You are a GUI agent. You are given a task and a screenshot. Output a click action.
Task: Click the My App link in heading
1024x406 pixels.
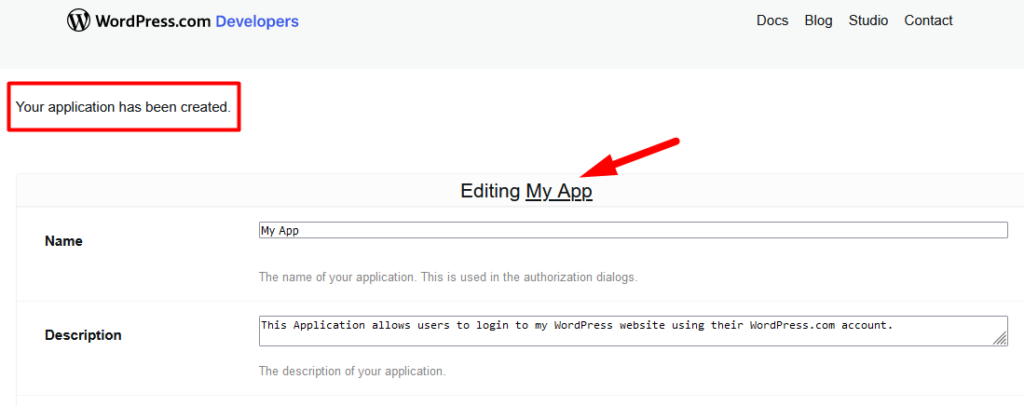click(559, 191)
